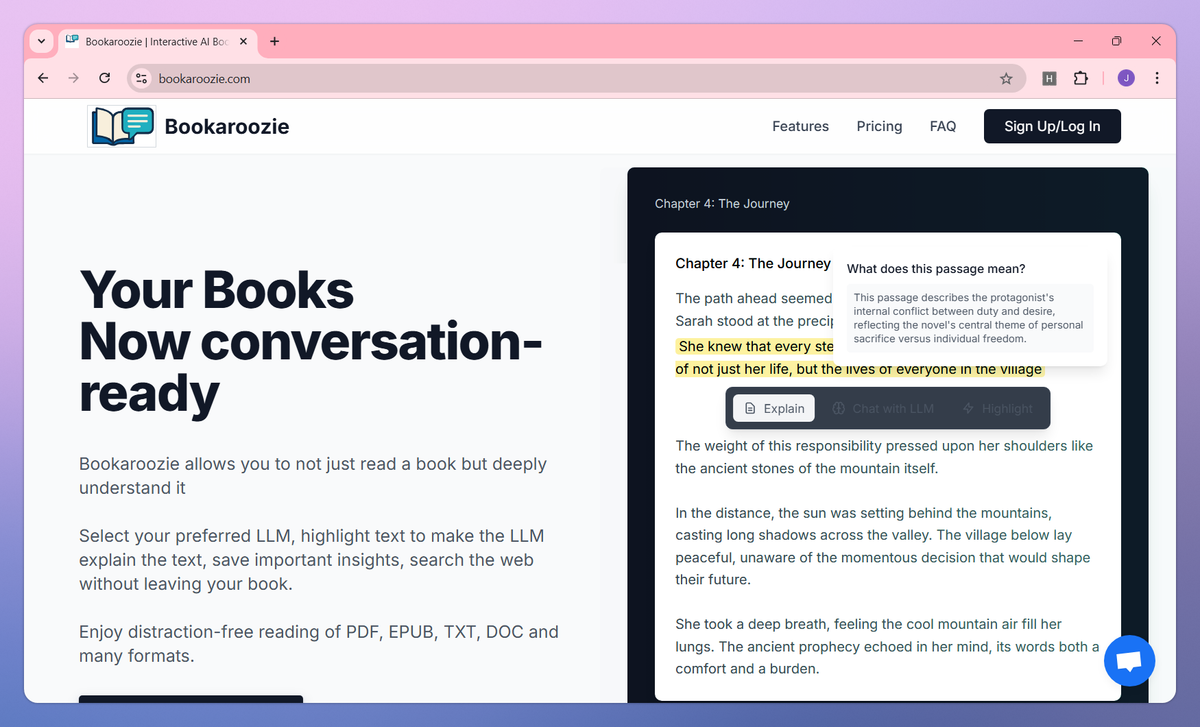The width and height of the screenshot is (1200, 727).
Task: Click the lightning icon beside Highlight
Action: (968, 408)
